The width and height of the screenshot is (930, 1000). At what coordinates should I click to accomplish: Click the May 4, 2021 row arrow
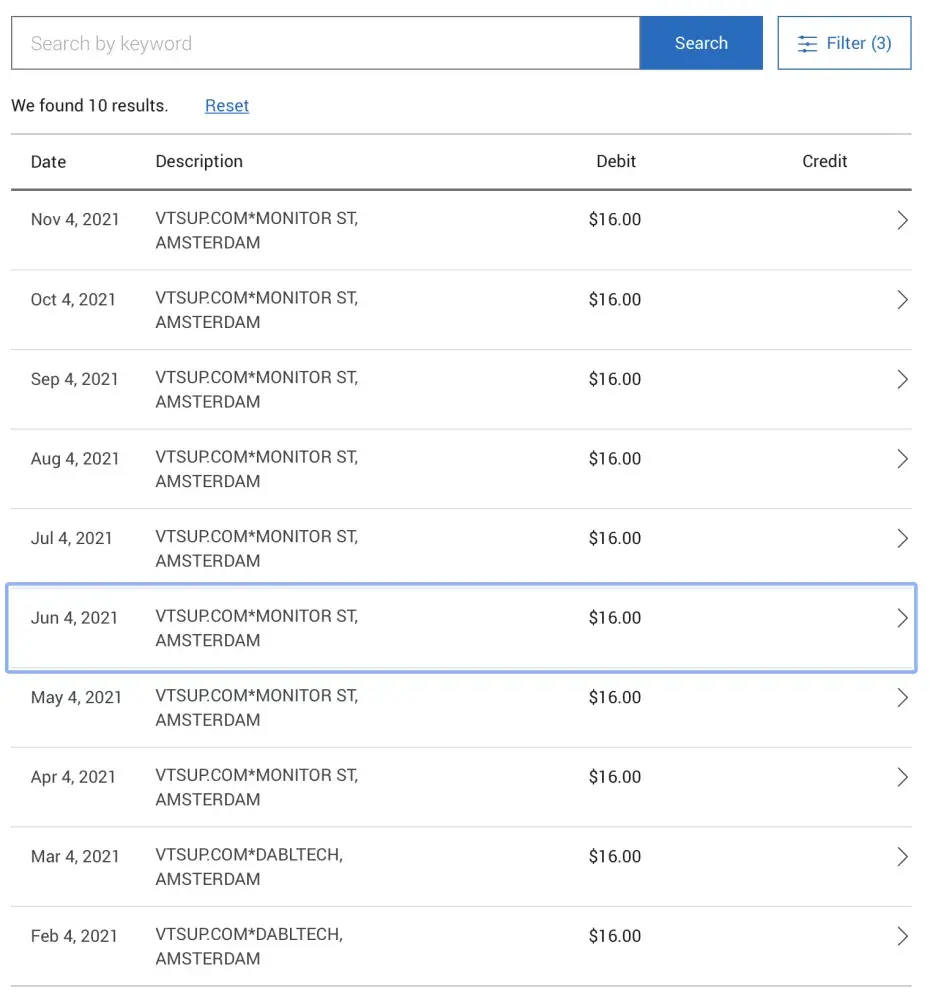pos(902,698)
